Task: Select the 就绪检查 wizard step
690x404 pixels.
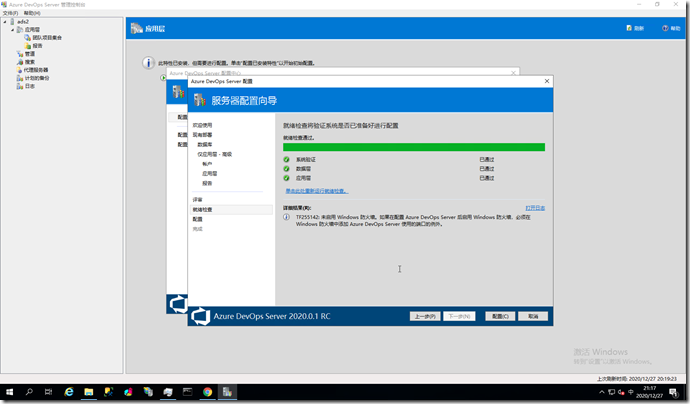Action: (x=231, y=209)
